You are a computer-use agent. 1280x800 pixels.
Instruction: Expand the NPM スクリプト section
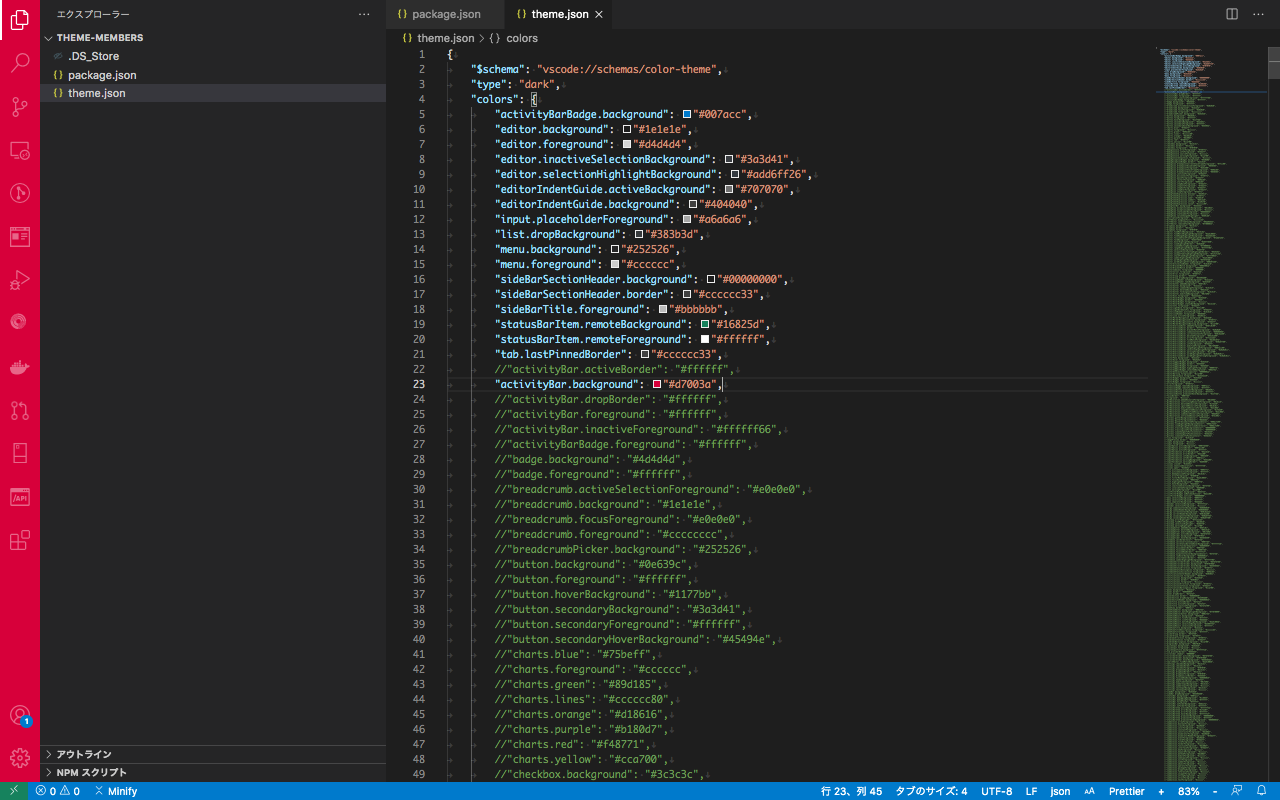(213, 772)
